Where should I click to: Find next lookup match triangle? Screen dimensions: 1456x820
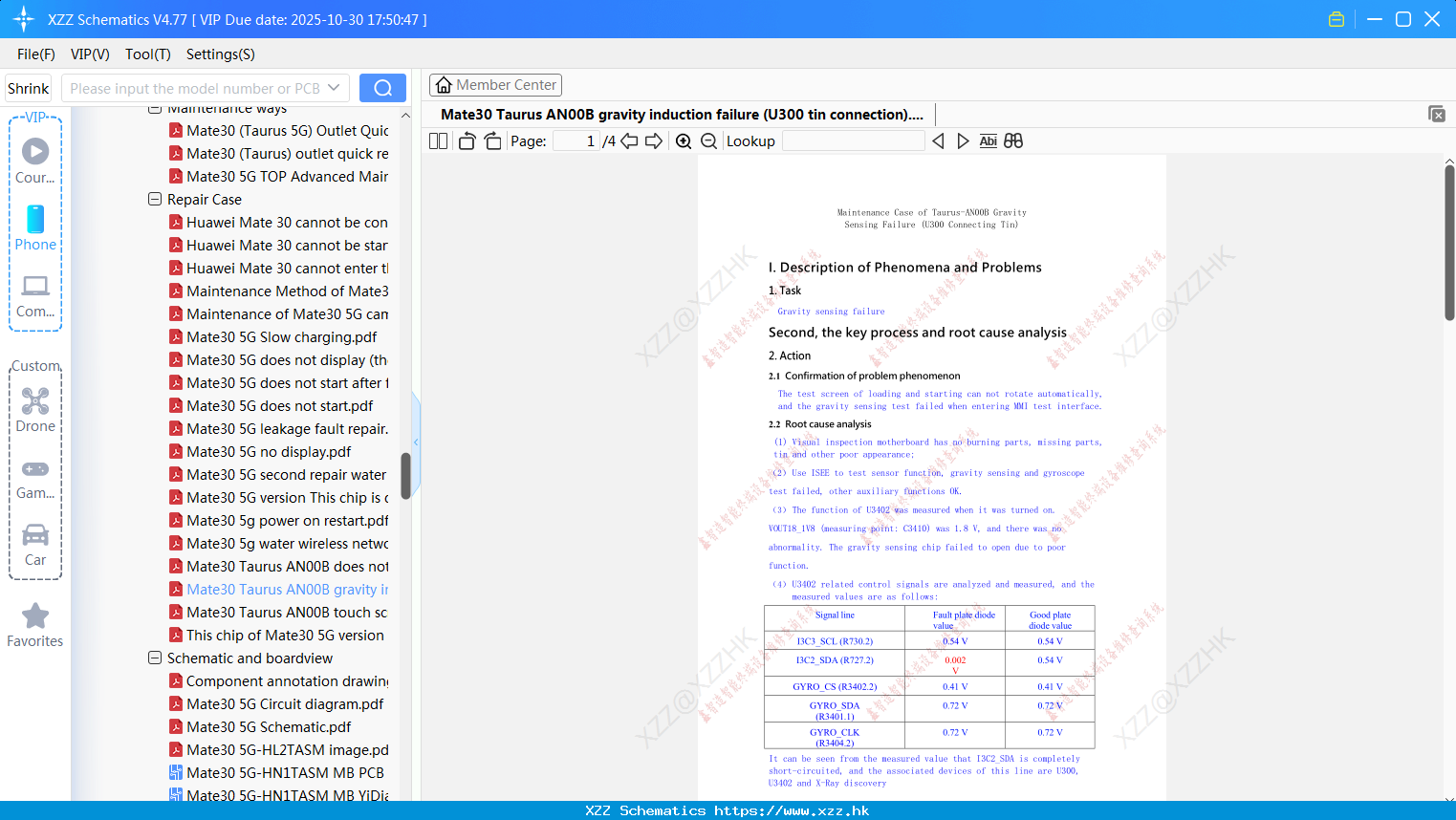(x=963, y=140)
